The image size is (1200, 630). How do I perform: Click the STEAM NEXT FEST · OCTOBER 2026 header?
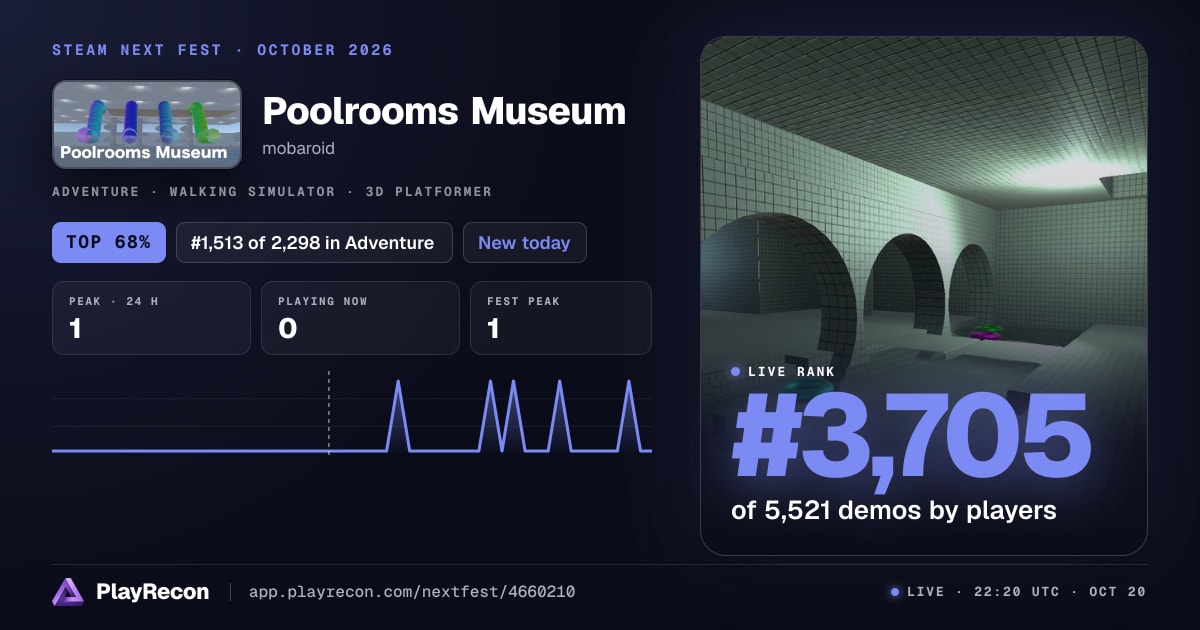222,50
